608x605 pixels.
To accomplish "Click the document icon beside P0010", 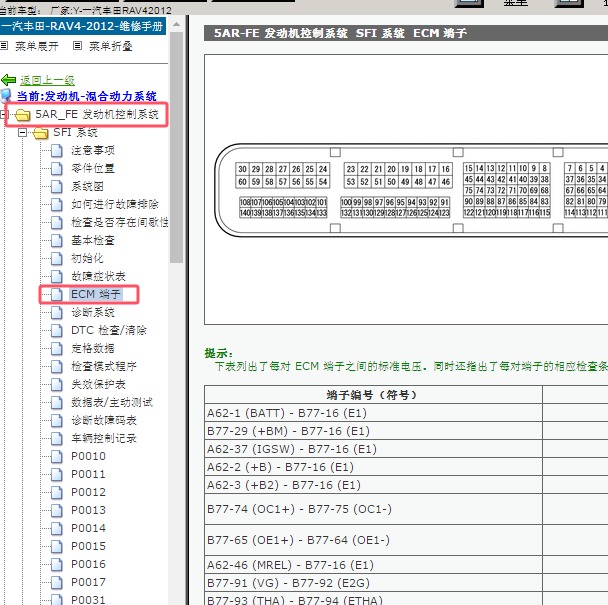I will pos(57,456).
